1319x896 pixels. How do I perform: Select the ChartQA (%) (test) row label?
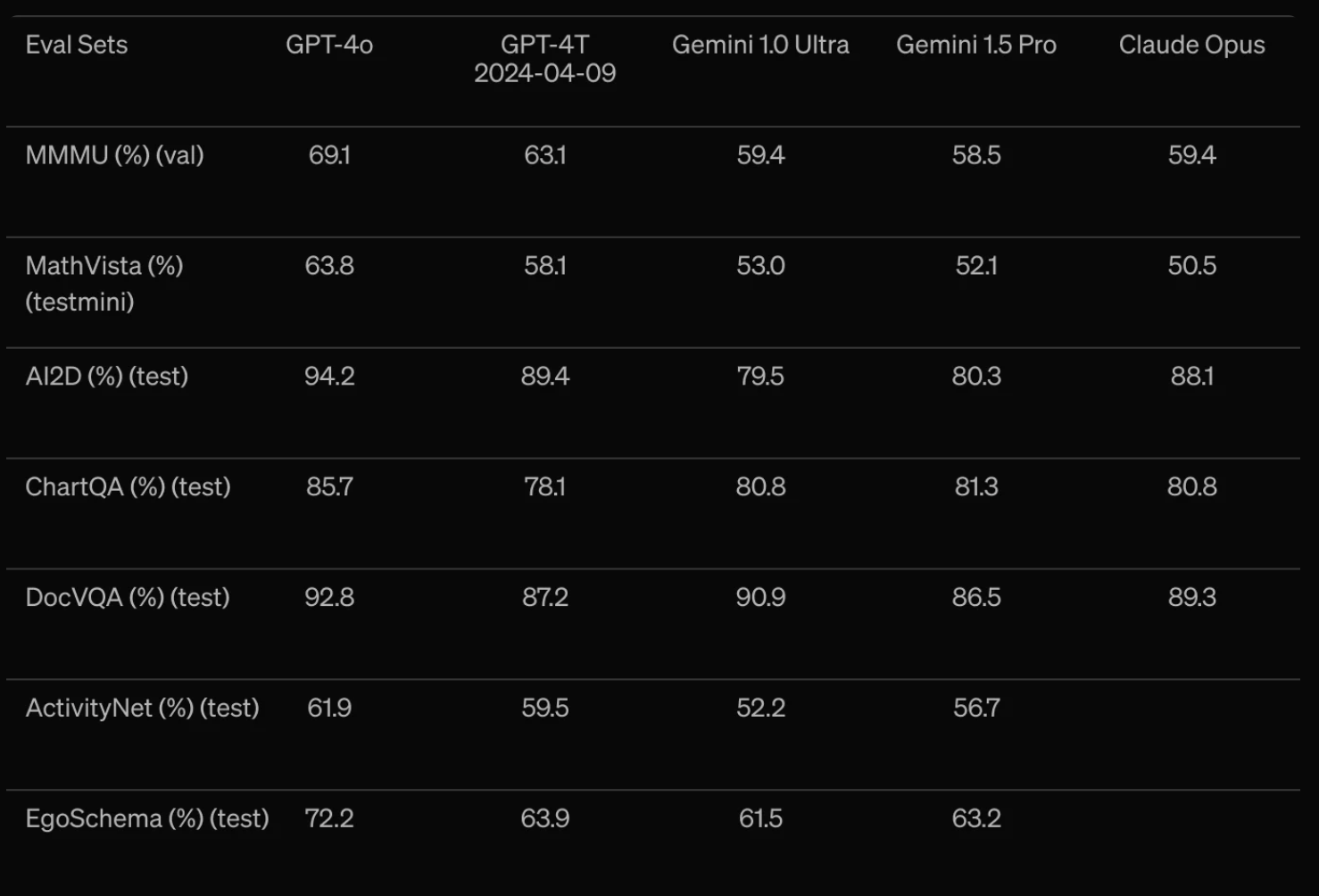click(129, 487)
